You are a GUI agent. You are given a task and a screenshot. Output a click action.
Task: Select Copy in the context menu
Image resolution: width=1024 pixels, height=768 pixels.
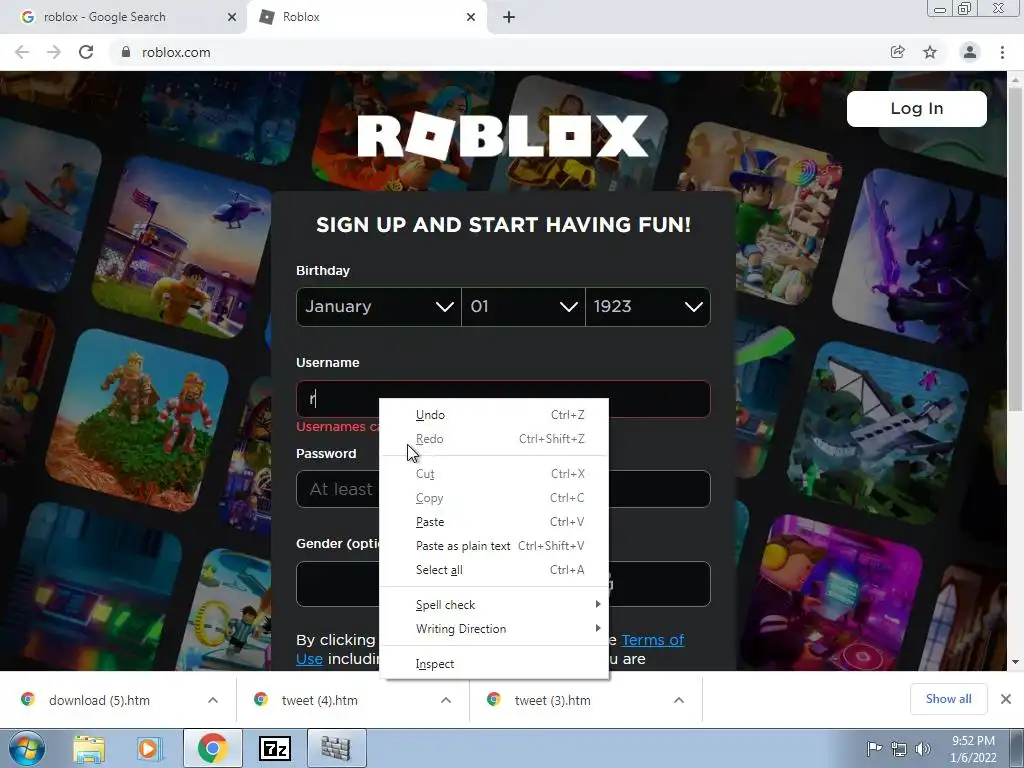pyautogui.click(x=494, y=498)
